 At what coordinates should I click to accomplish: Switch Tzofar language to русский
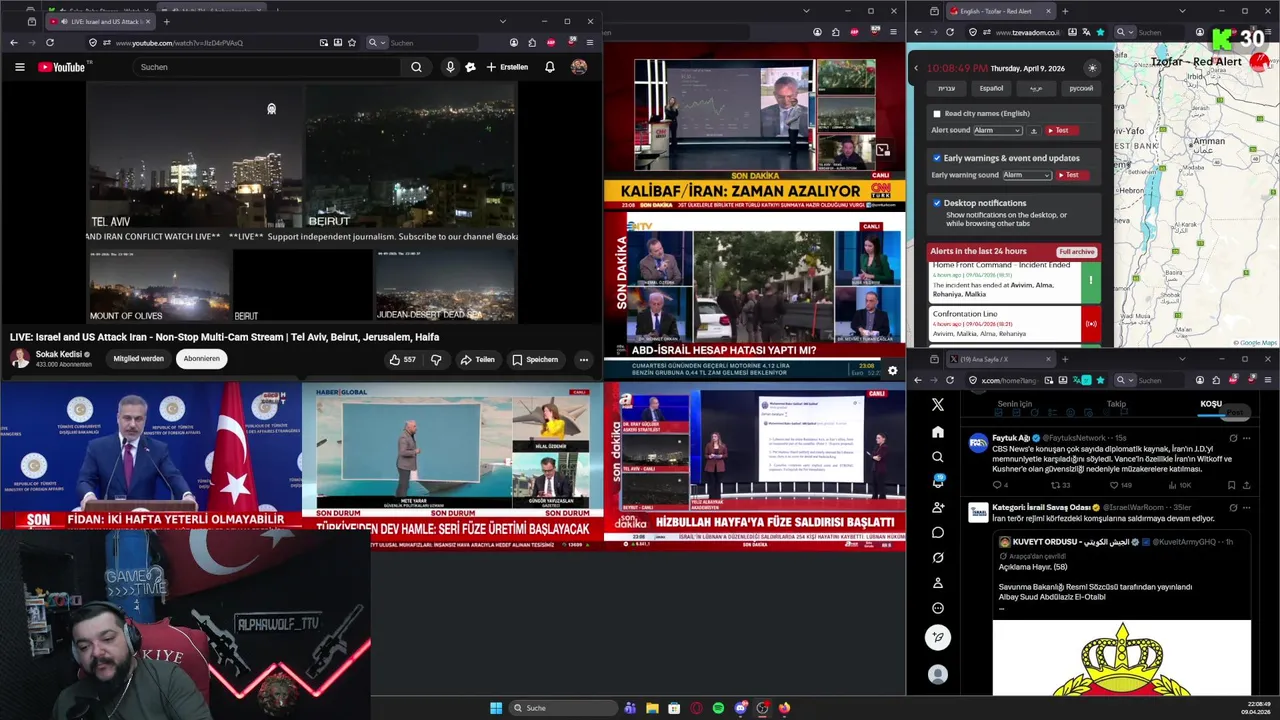click(x=1081, y=88)
